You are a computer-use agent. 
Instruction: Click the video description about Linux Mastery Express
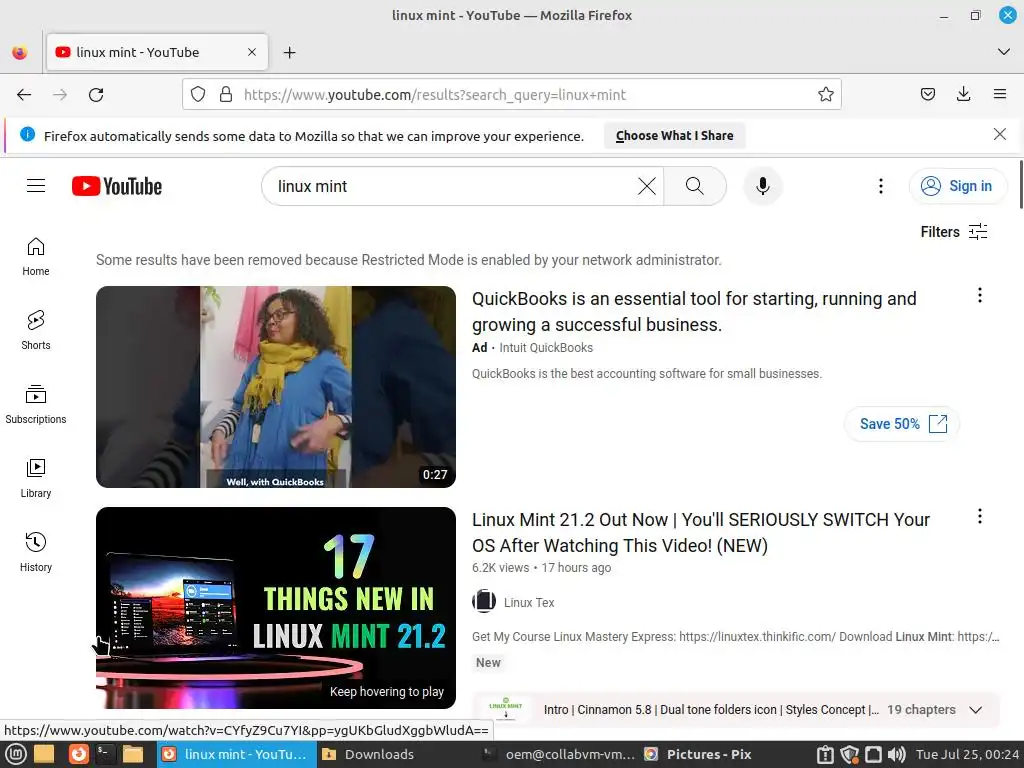[x=735, y=637]
